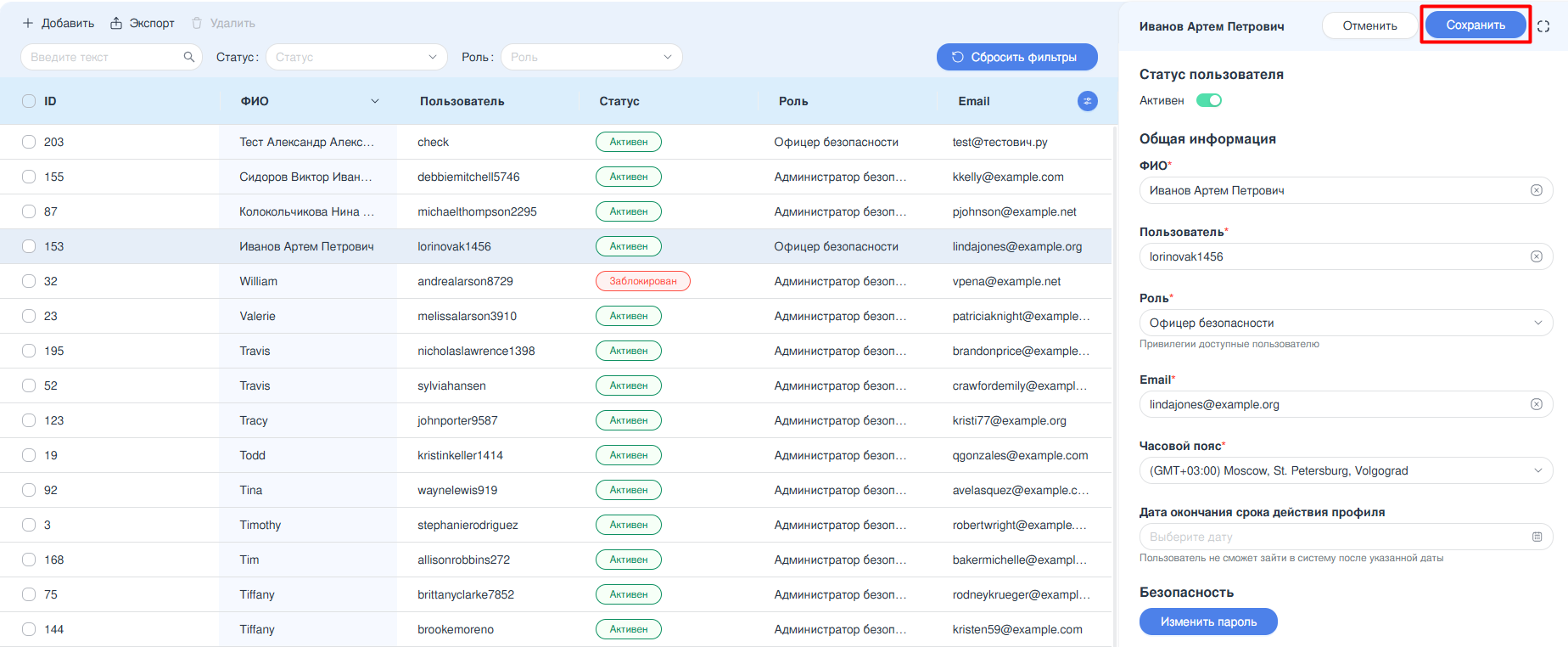
Task: Open the calendar icon in date field
Action: coord(1537,537)
